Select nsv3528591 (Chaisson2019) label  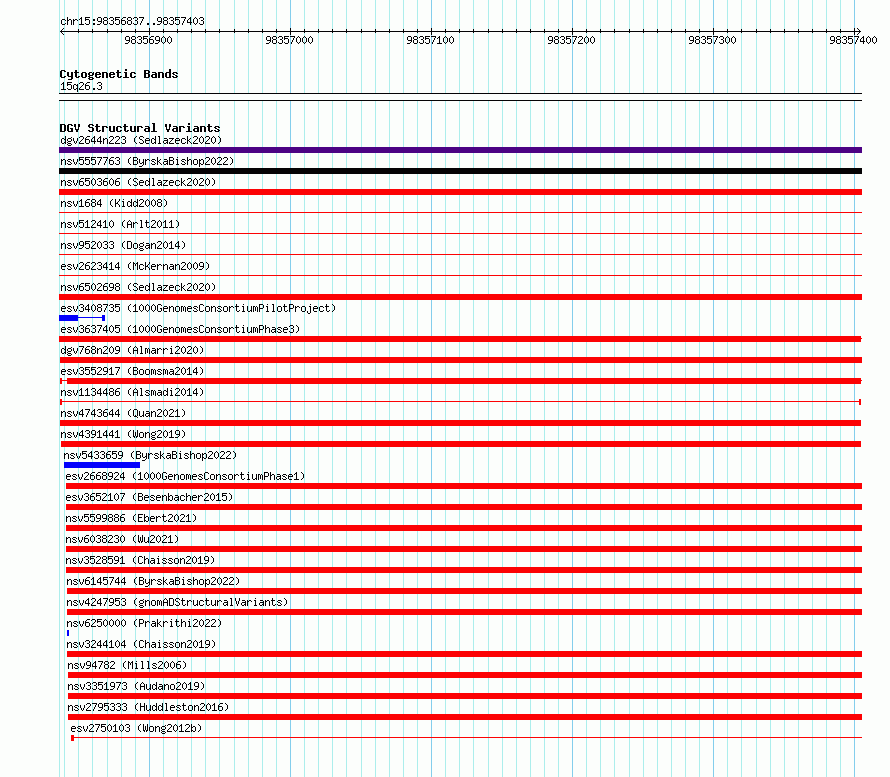(x=140, y=560)
